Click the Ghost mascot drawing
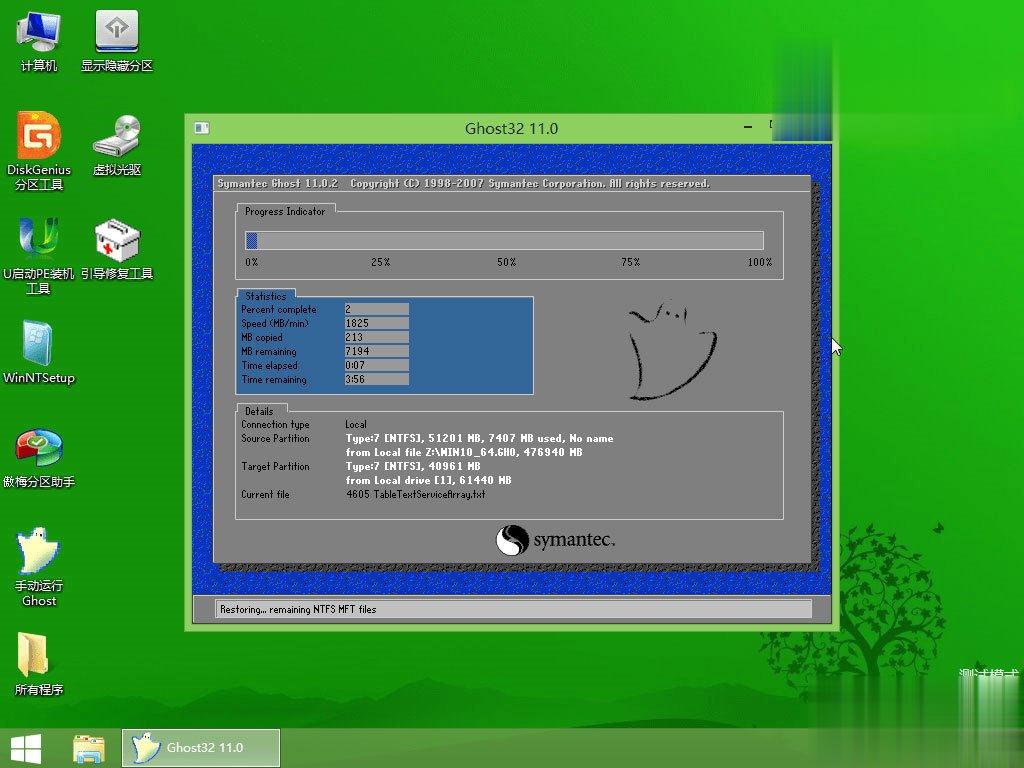The width and height of the screenshot is (1024, 768). click(671, 350)
